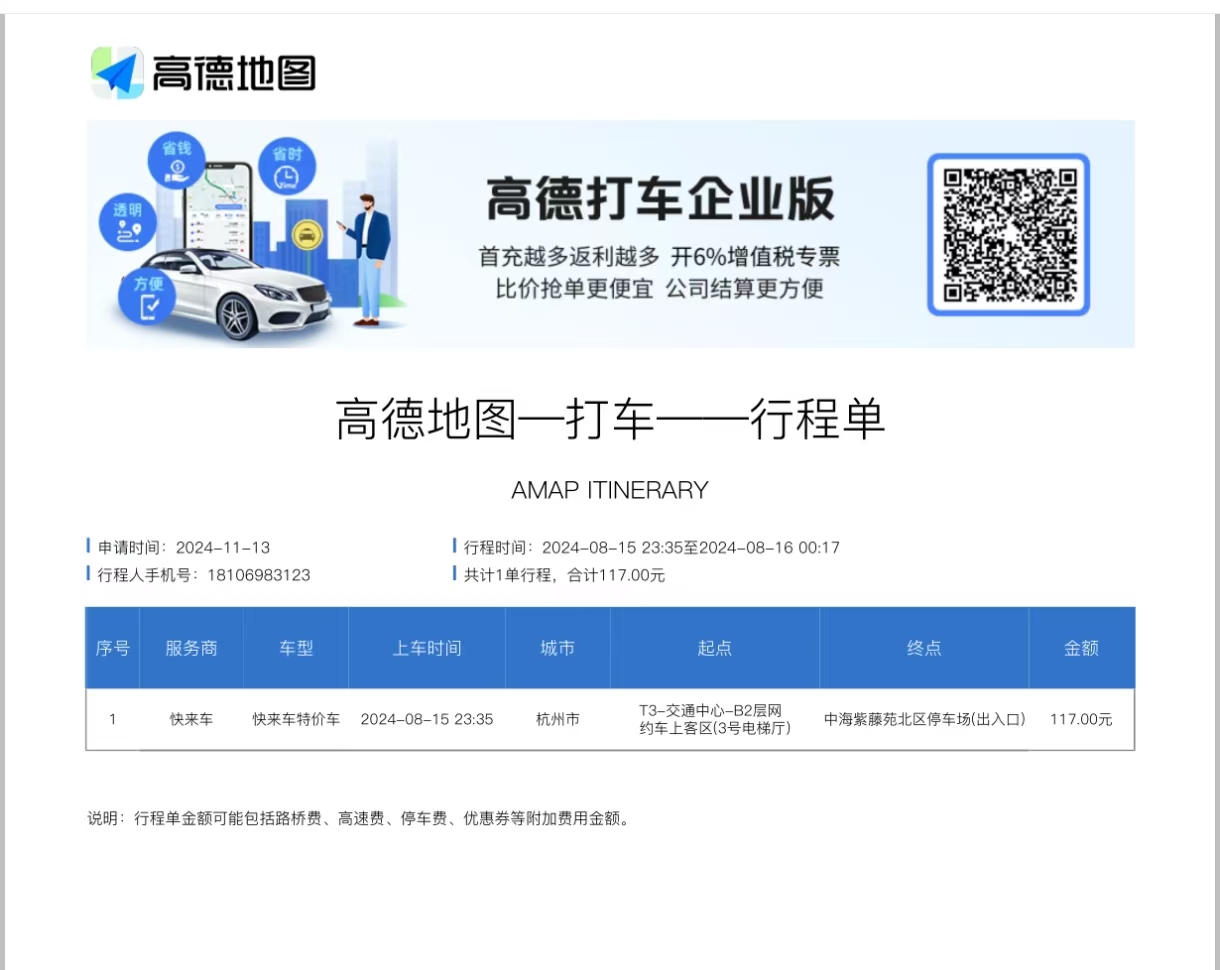Viewport: 1220px width, 970px height.
Task: Click the 省时 clock bubble icon
Action: 286,166
